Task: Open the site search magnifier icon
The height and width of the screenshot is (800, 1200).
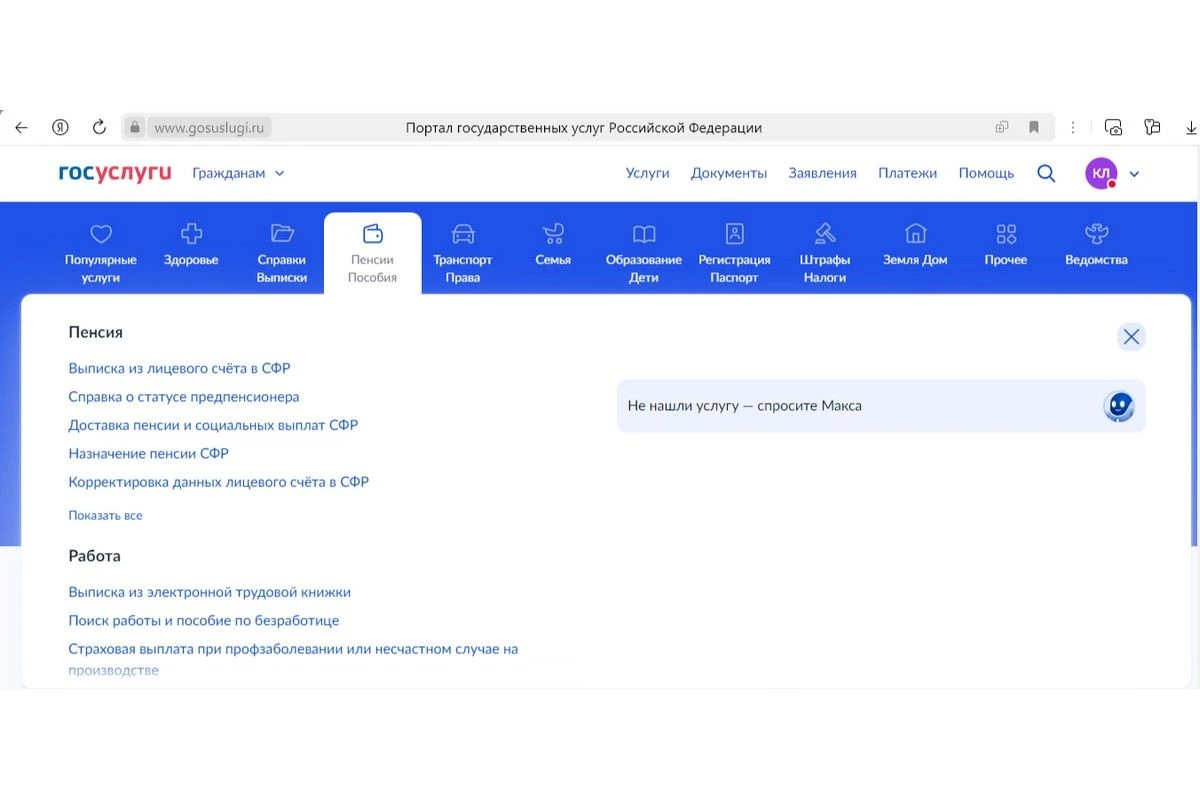Action: [x=1046, y=173]
